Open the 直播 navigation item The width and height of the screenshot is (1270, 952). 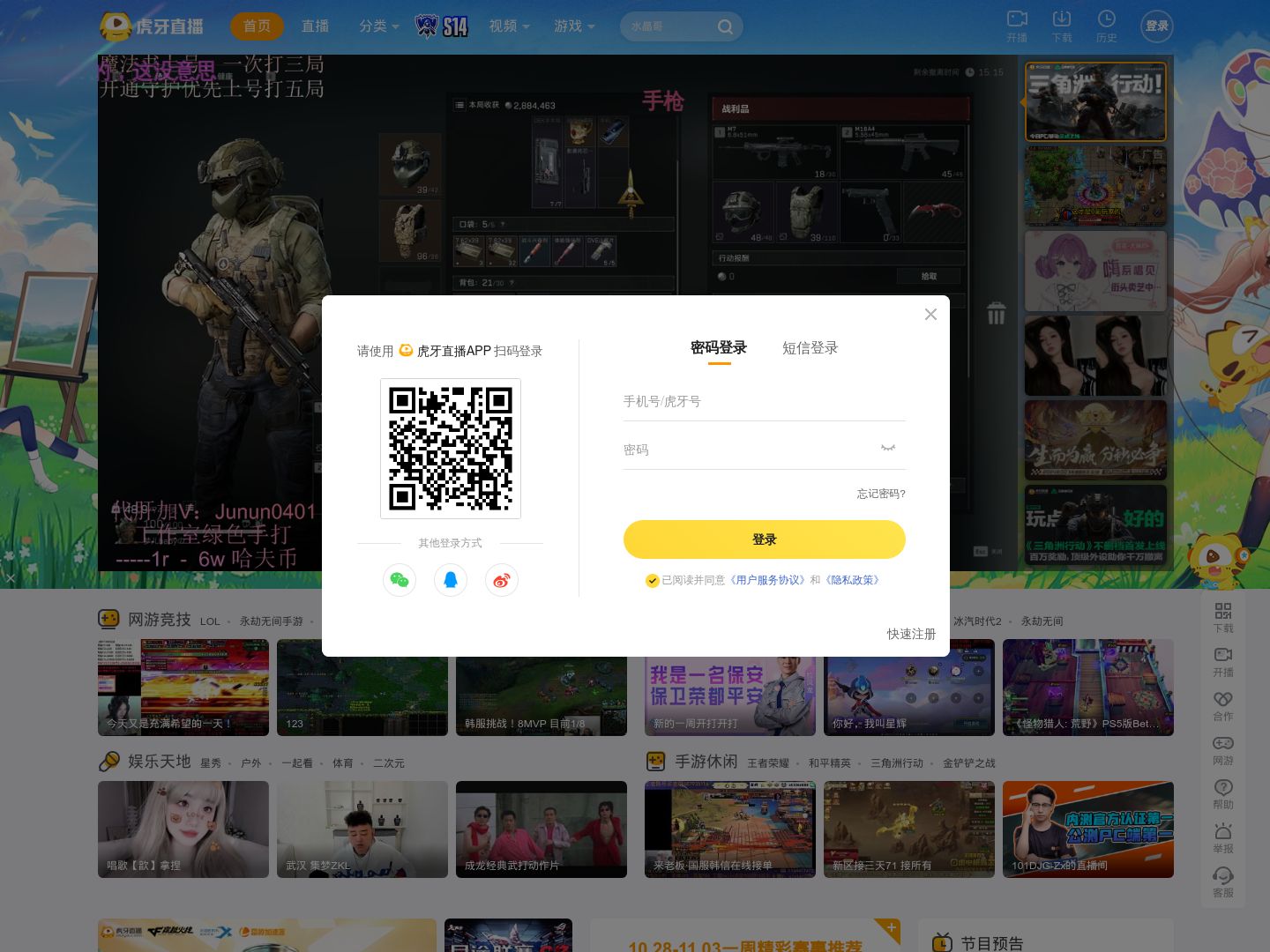tap(315, 26)
